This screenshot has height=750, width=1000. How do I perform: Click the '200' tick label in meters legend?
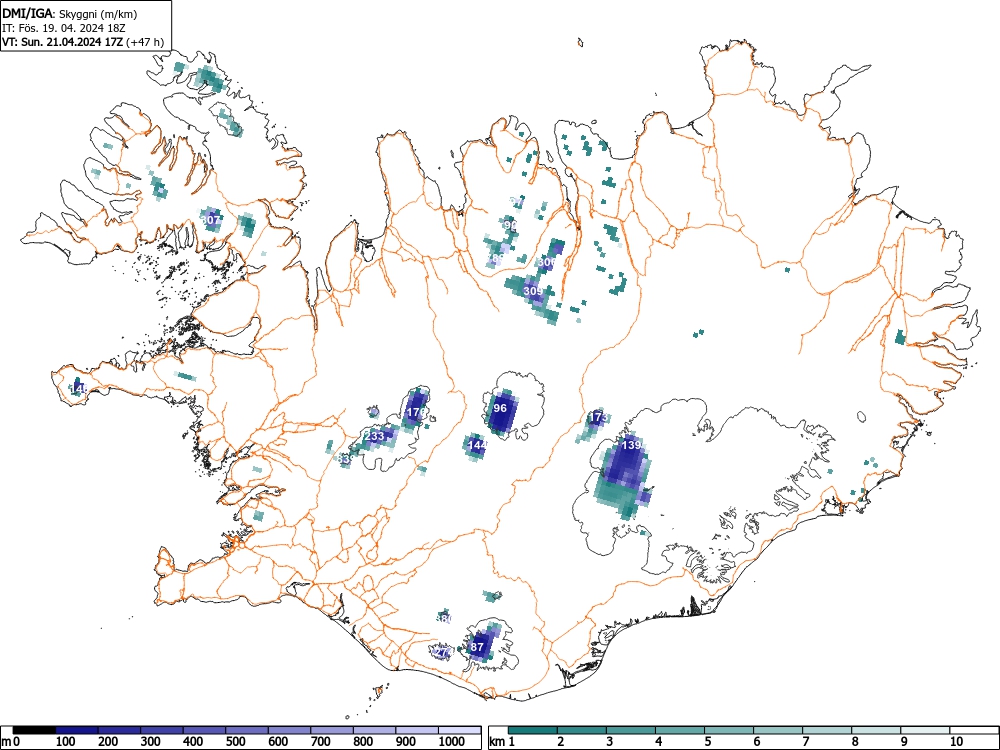pos(108,742)
